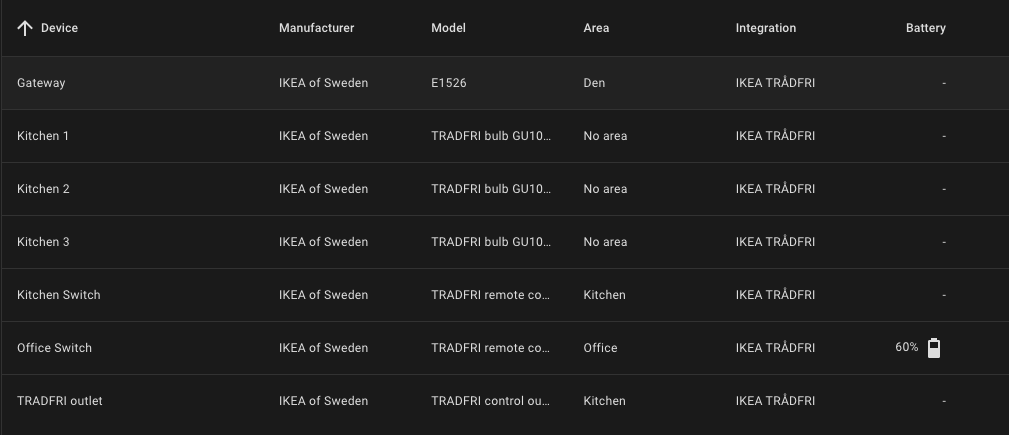Click the battery icon for Office Switch
The height and width of the screenshot is (435, 1009).
point(934,348)
